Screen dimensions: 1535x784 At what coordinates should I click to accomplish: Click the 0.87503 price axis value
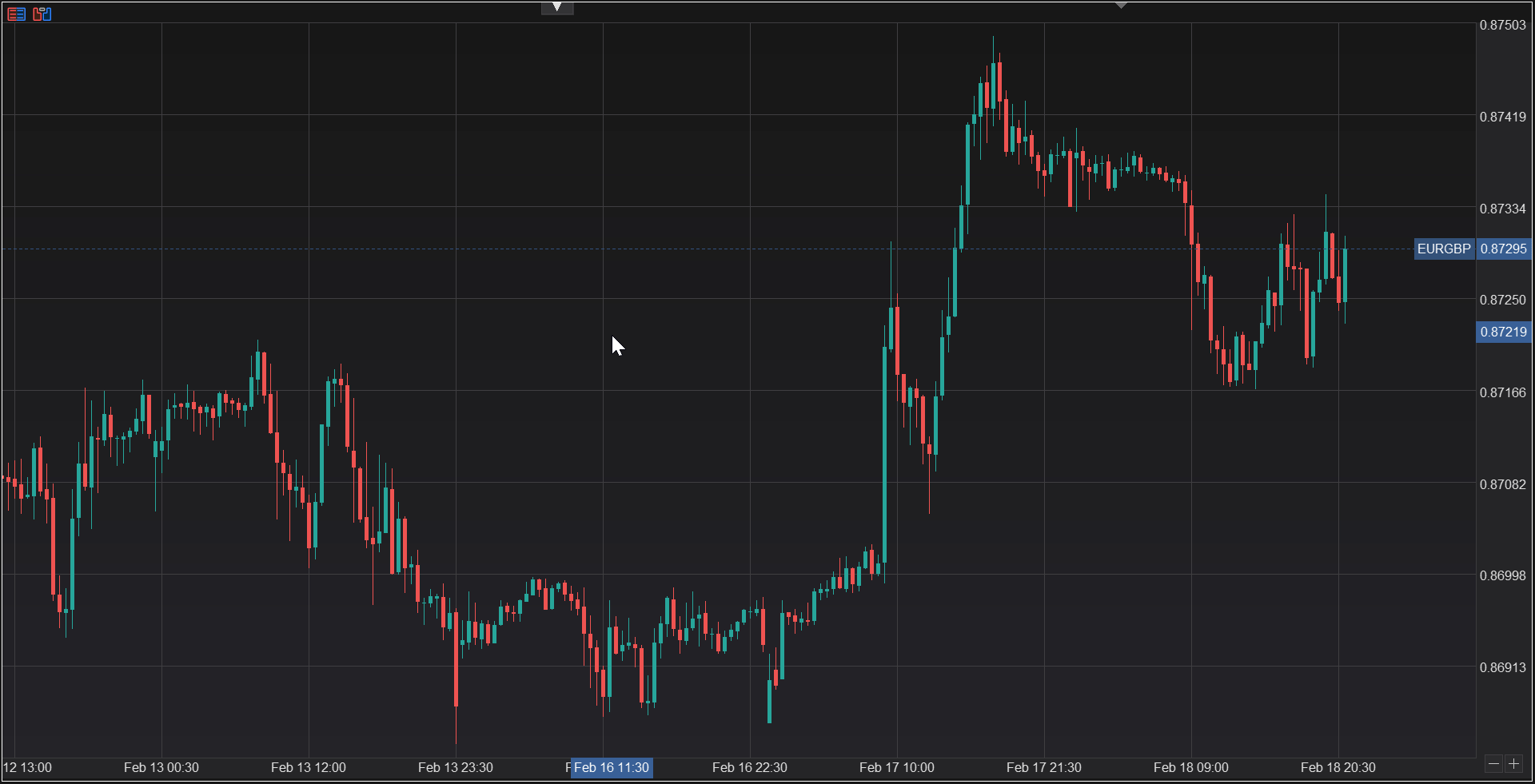(1503, 25)
